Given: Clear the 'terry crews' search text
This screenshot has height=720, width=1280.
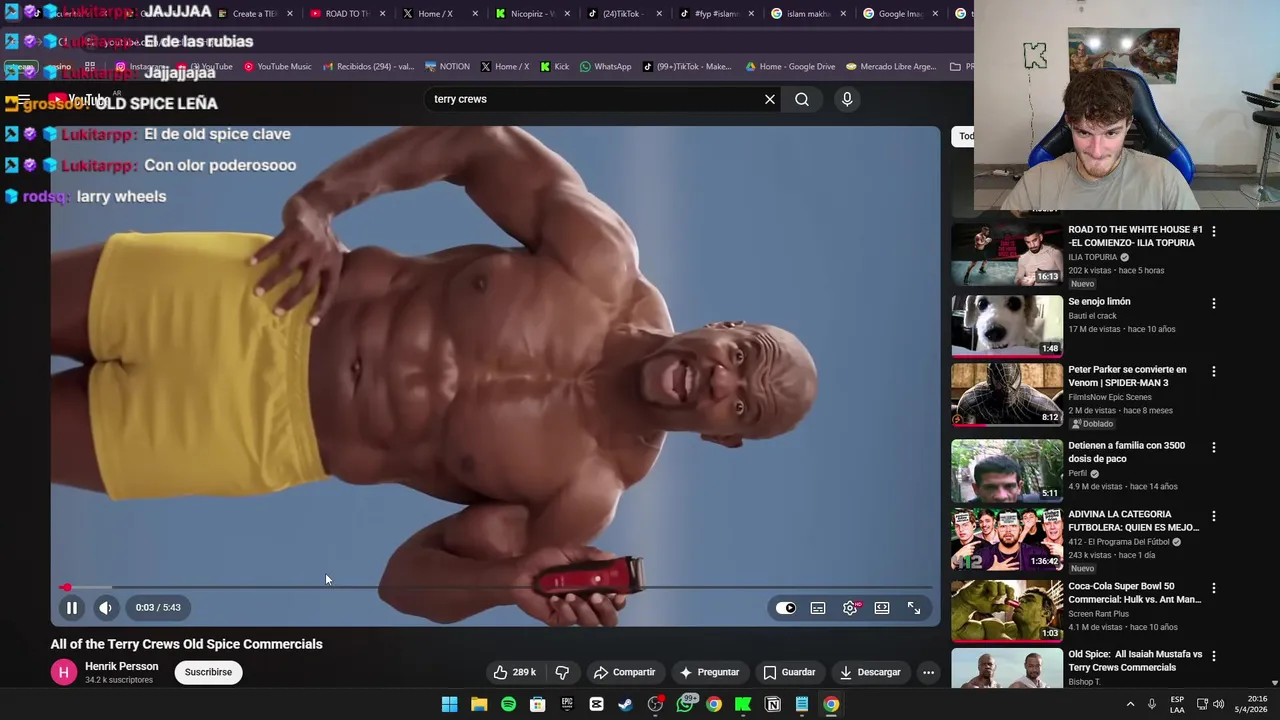Looking at the screenshot, I should point(770,99).
